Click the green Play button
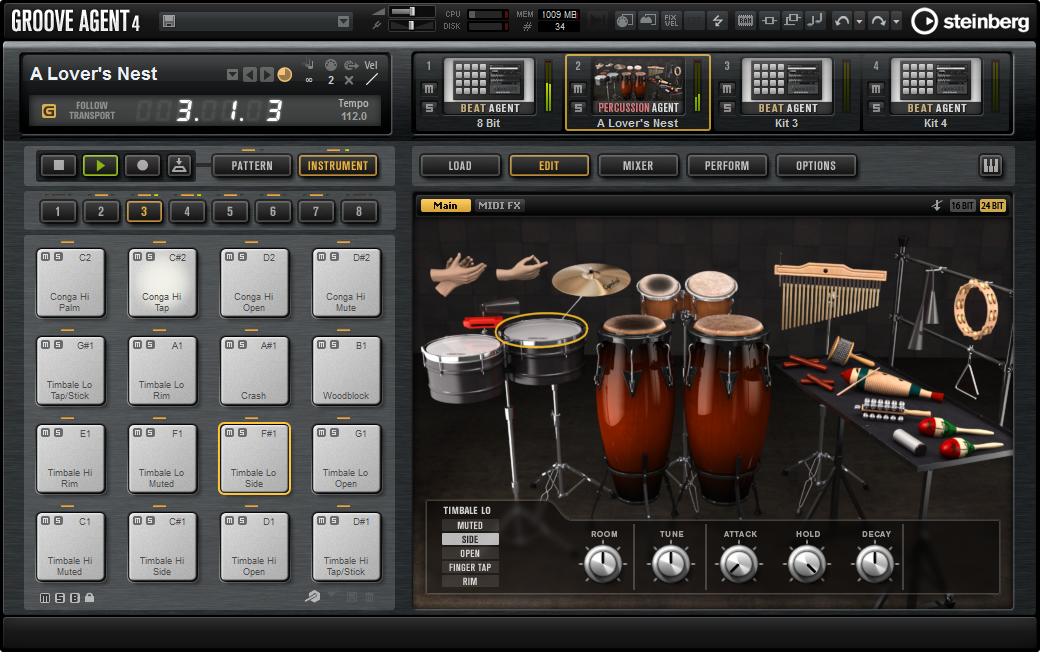 (100, 165)
